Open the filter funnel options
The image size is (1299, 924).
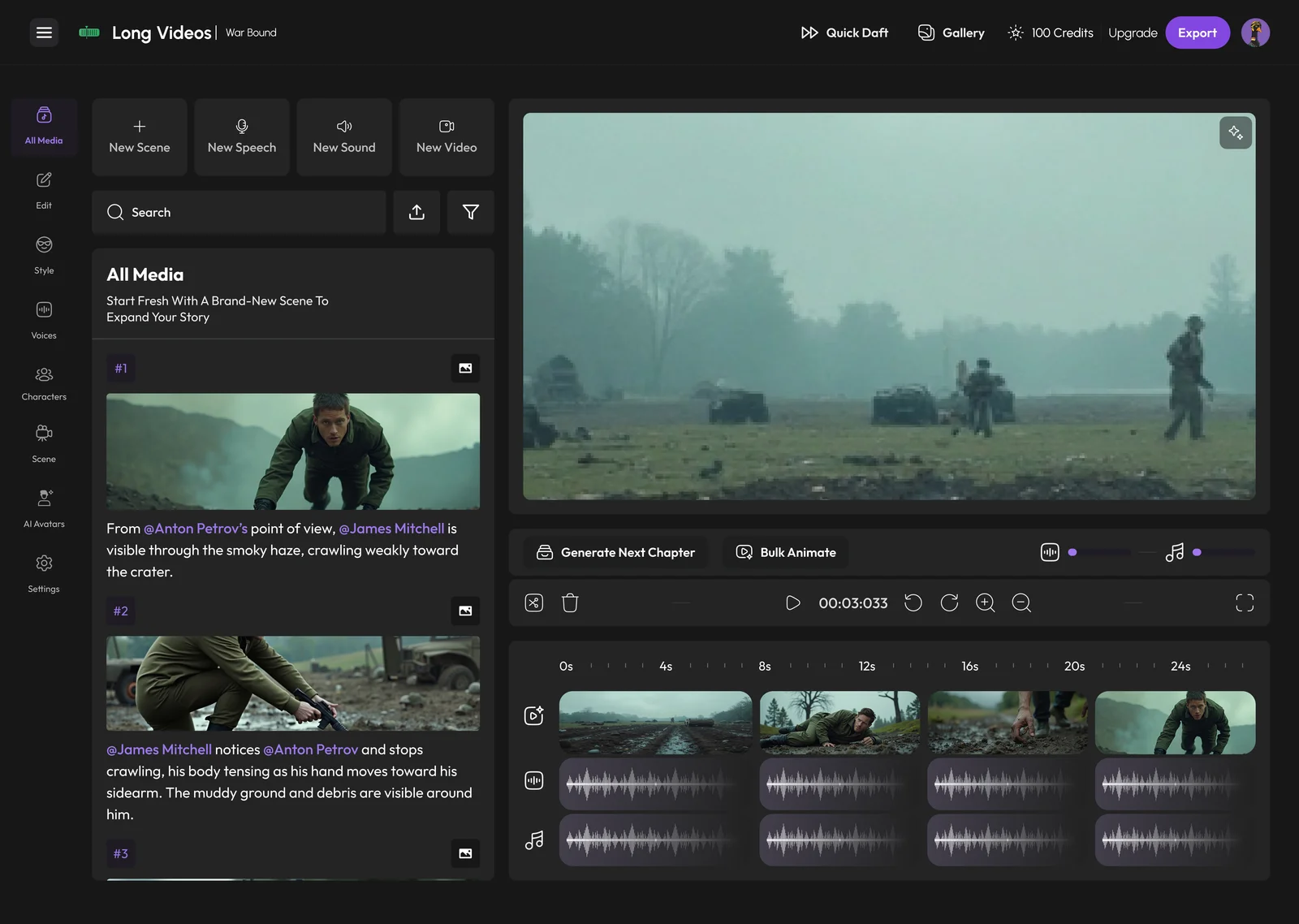coord(471,212)
